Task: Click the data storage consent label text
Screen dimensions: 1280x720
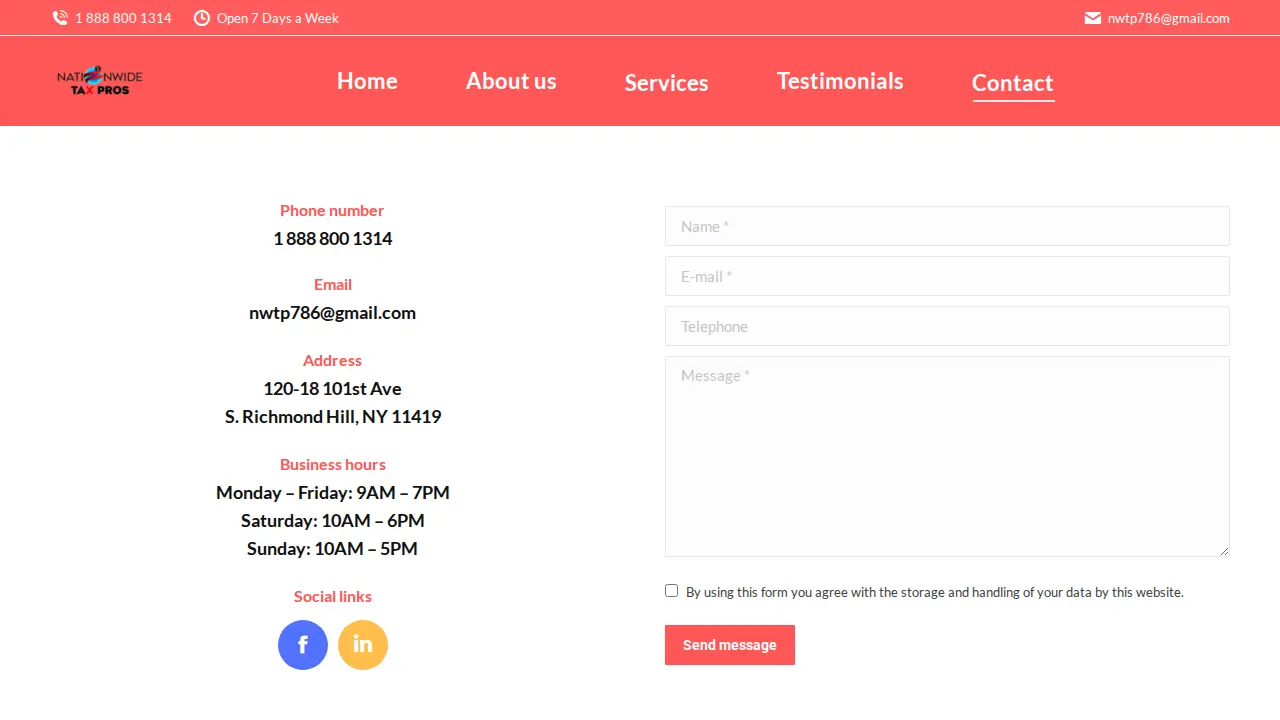Action: pyautogui.click(x=935, y=592)
